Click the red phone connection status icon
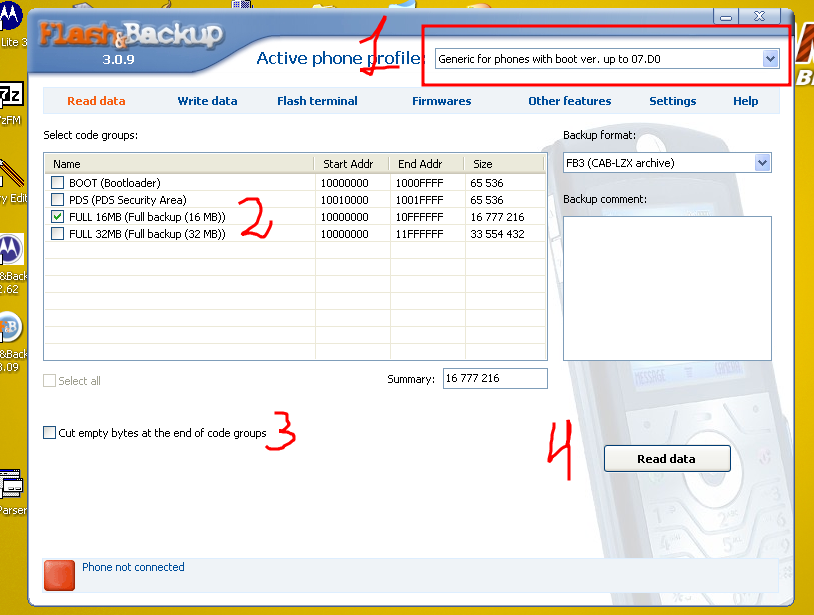The image size is (814, 615). tap(59, 575)
